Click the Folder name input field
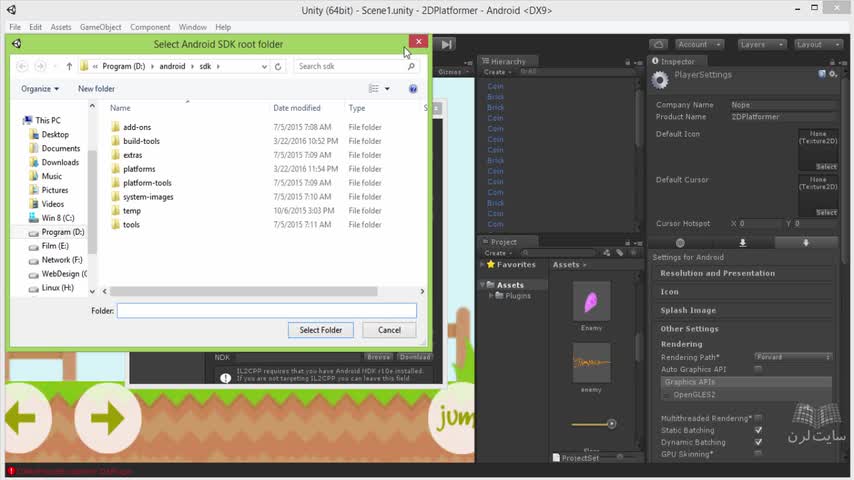Viewport: 854px width, 480px height. [x=267, y=311]
